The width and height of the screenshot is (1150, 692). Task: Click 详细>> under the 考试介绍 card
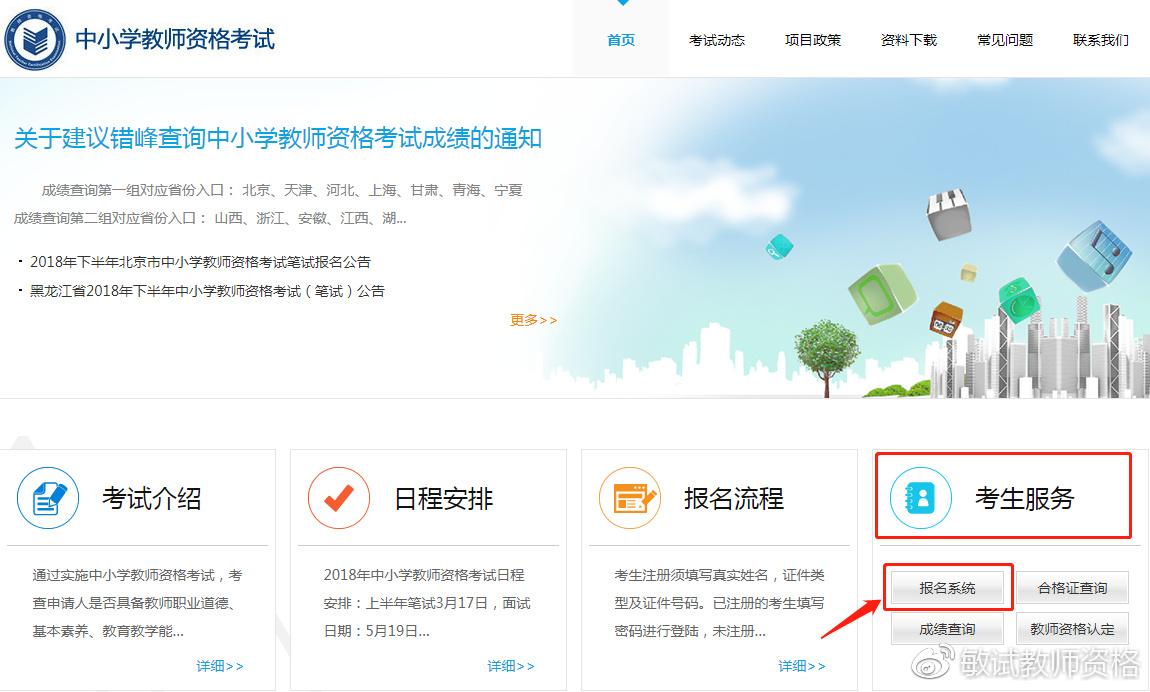pyautogui.click(x=220, y=665)
